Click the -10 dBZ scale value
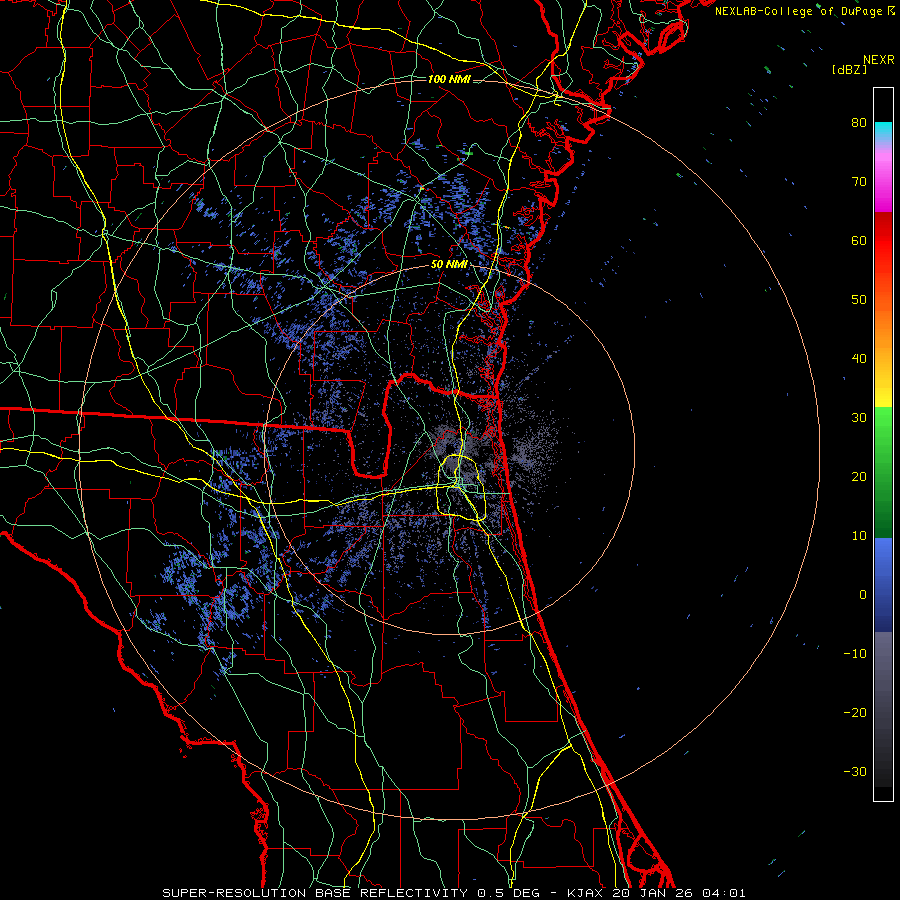The width and height of the screenshot is (900, 900). coord(855,654)
